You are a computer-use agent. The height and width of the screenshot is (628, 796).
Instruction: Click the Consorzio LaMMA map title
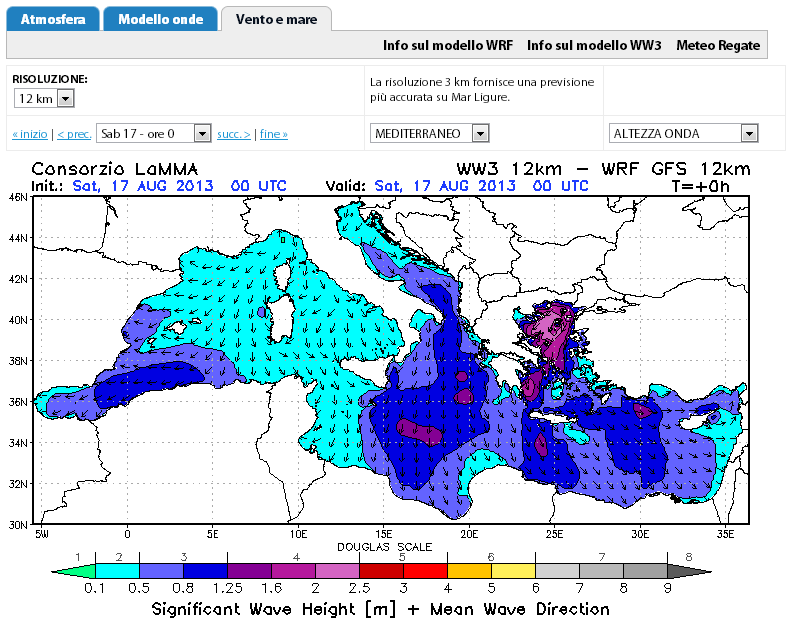pos(115,167)
